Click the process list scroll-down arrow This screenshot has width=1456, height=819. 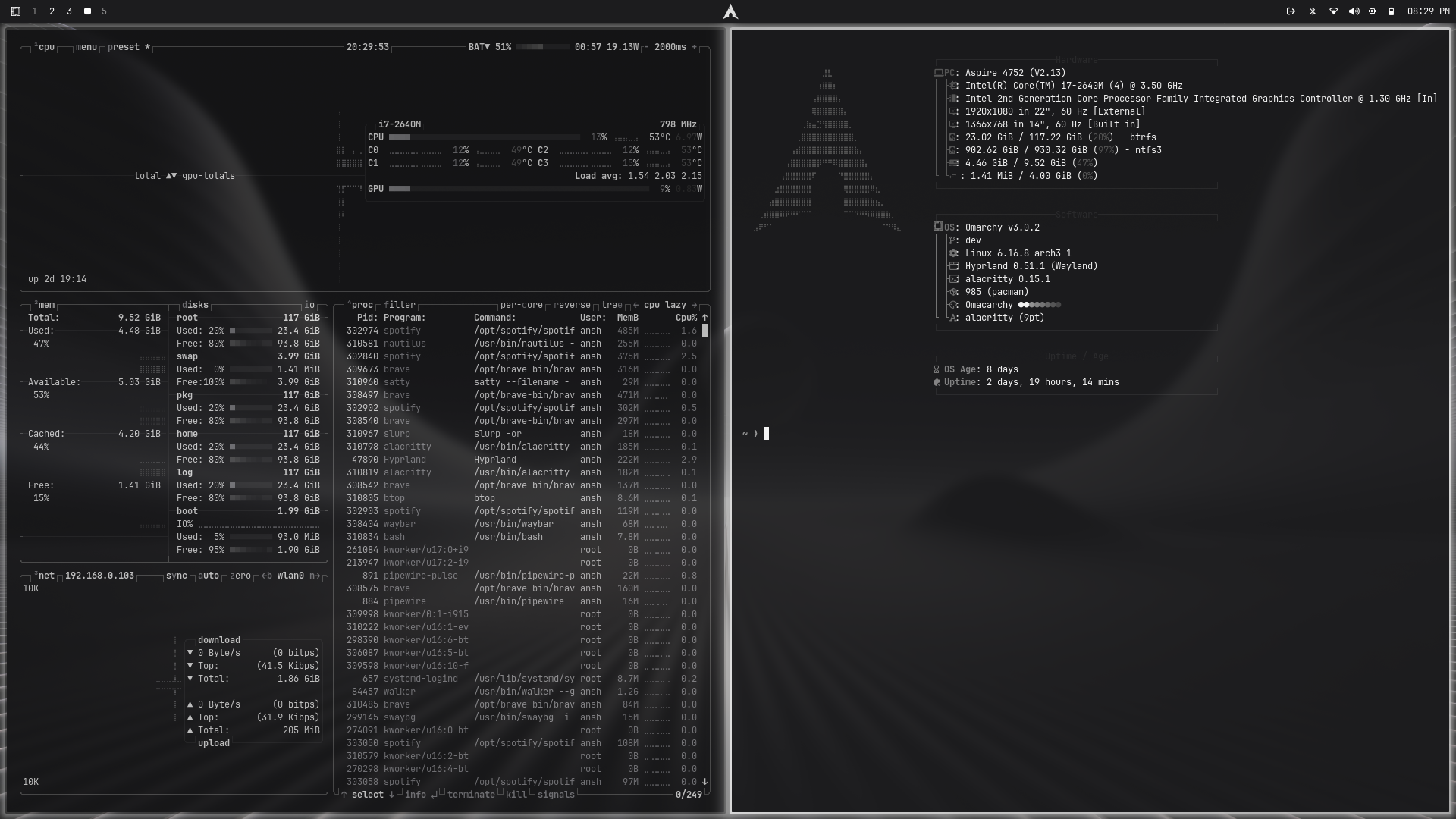pyautogui.click(x=705, y=782)
